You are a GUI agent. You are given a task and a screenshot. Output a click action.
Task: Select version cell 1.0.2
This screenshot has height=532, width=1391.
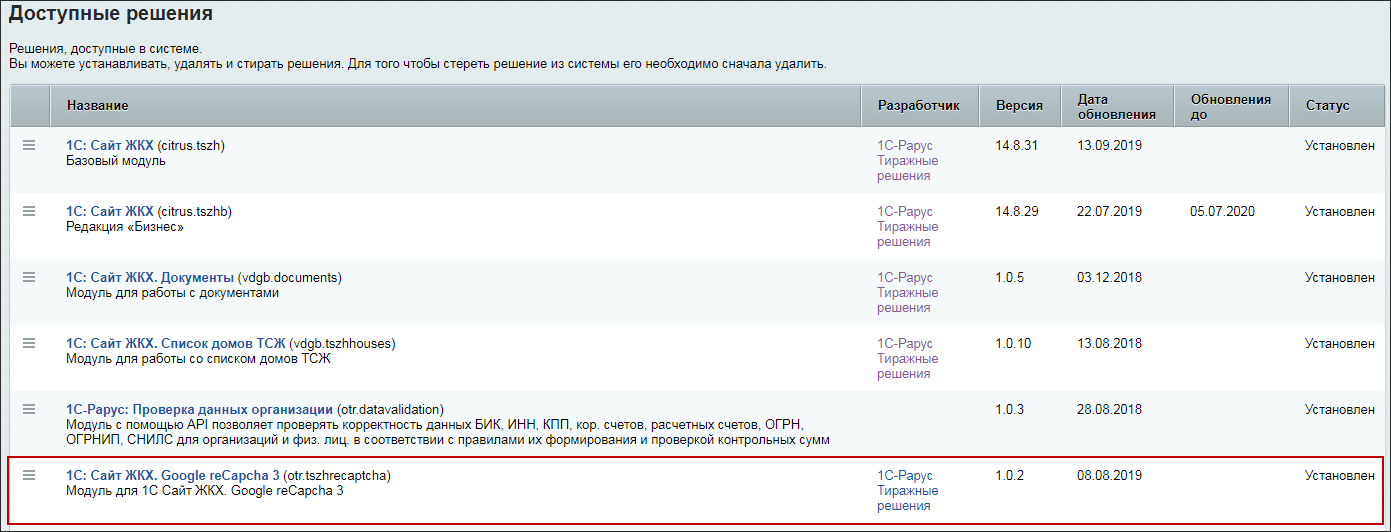tap(1009, 475)
